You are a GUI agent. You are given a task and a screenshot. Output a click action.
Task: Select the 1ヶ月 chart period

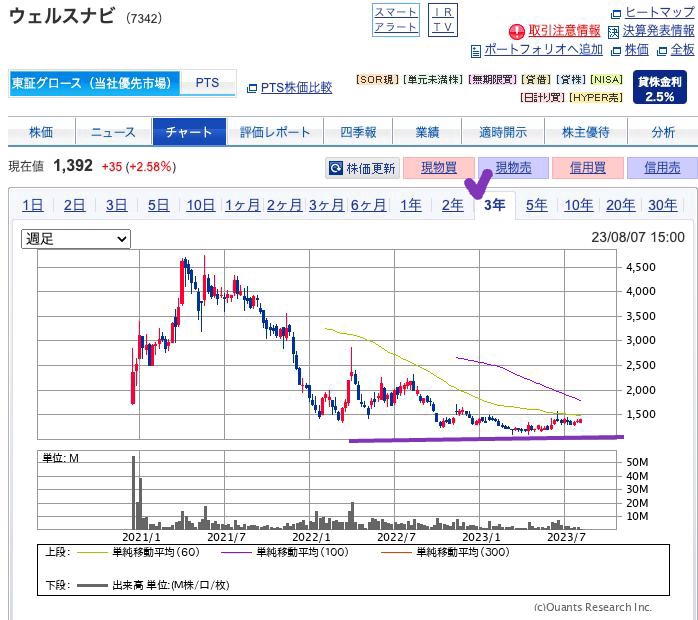(x=242, y=205)
